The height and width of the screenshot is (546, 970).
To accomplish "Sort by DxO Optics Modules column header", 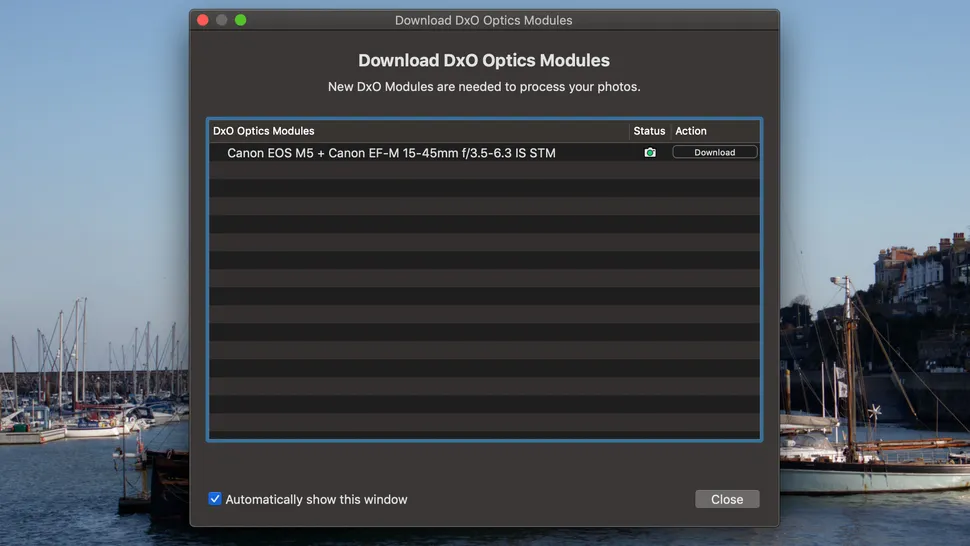I will [264, 131].
